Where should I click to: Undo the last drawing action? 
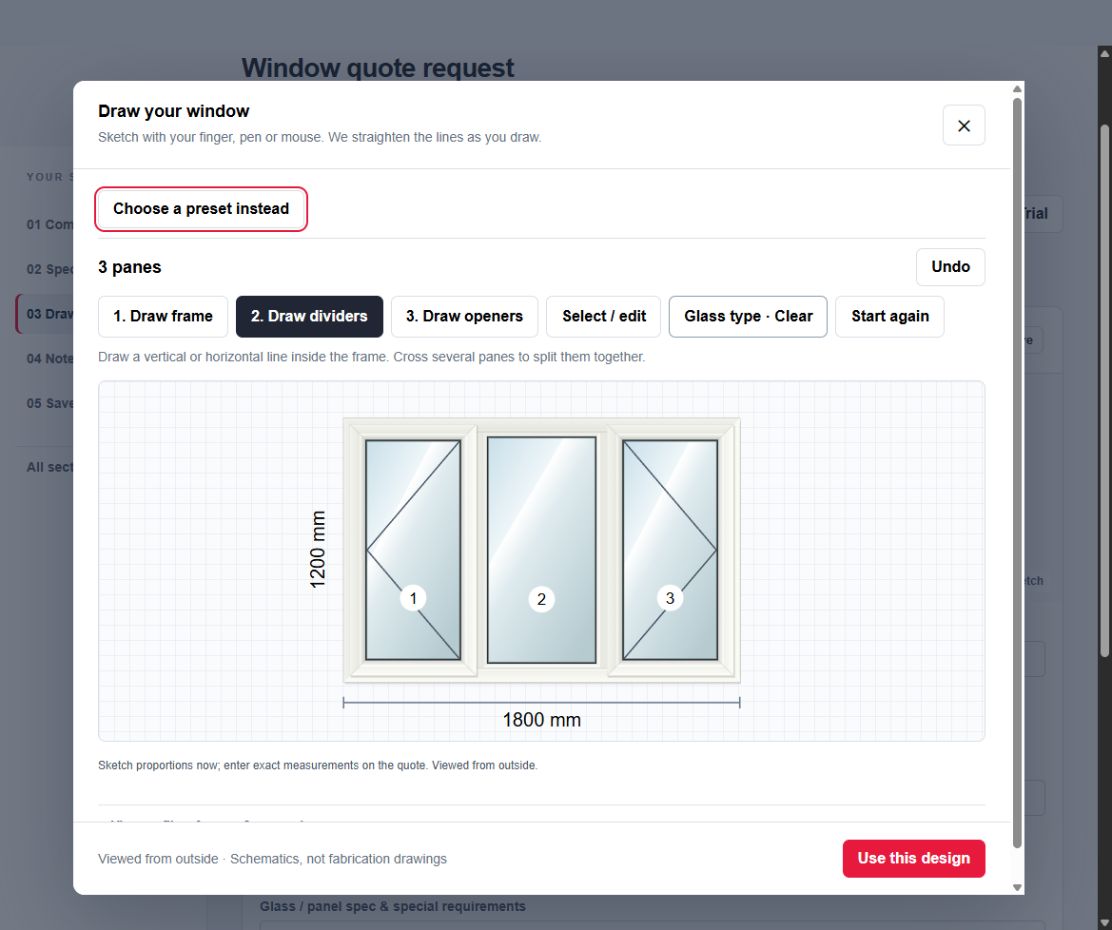(950, 267)
